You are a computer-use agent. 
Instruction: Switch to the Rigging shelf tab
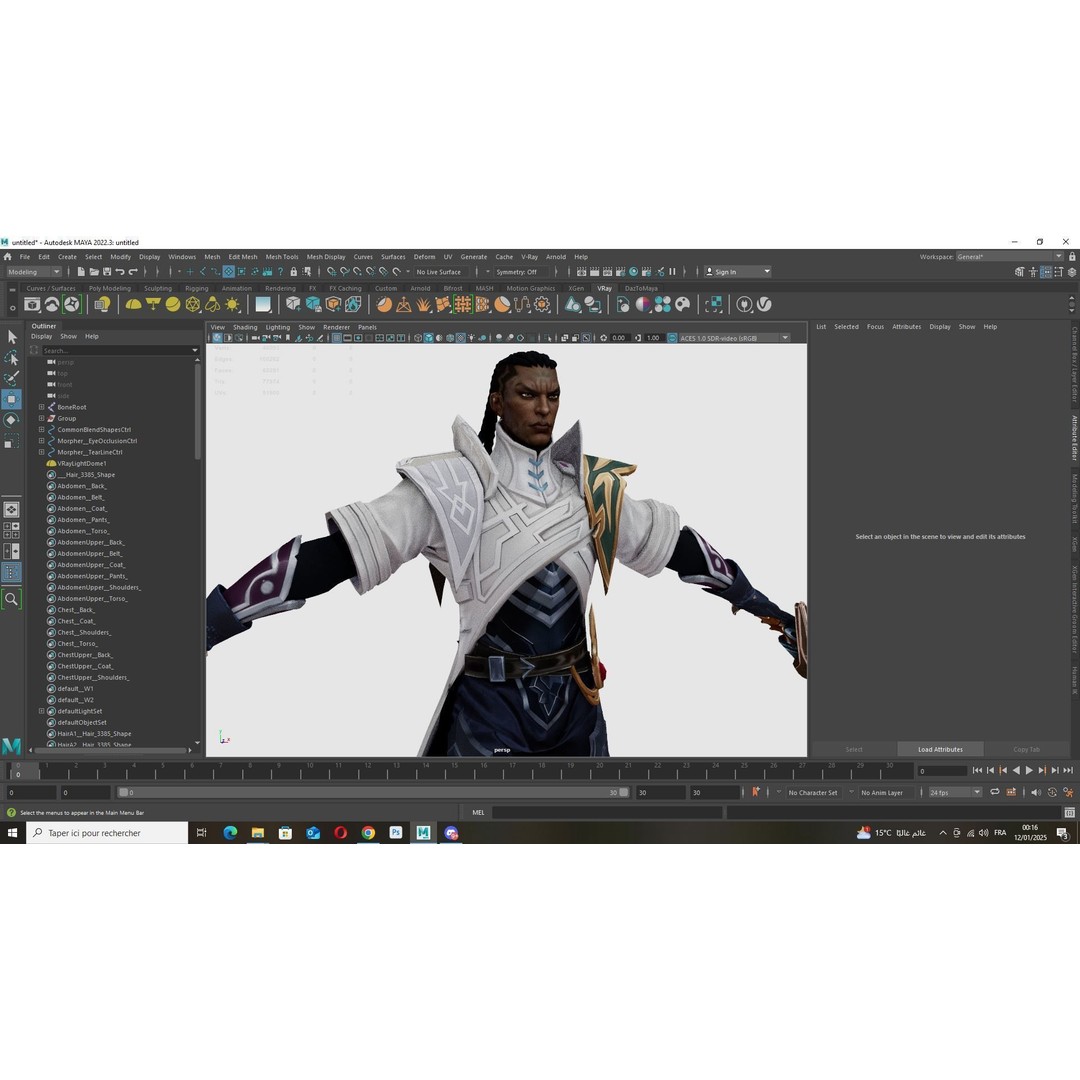pyautogui.click(x=196, y=289)
